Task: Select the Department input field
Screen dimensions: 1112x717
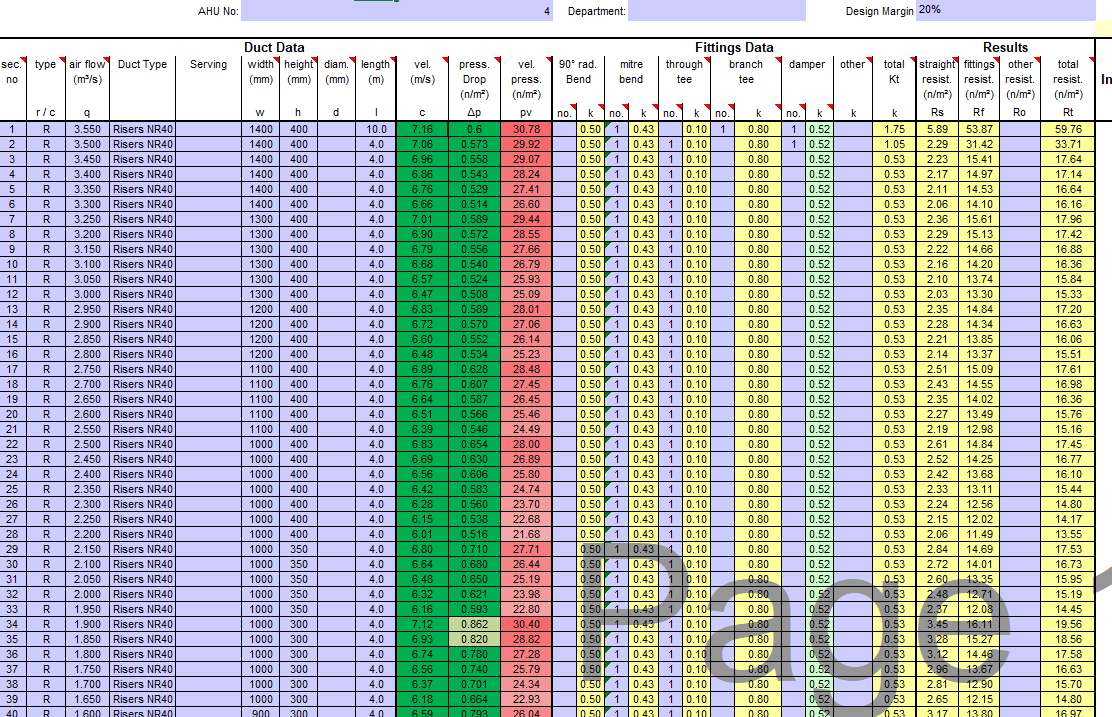Action: [716, 11]
